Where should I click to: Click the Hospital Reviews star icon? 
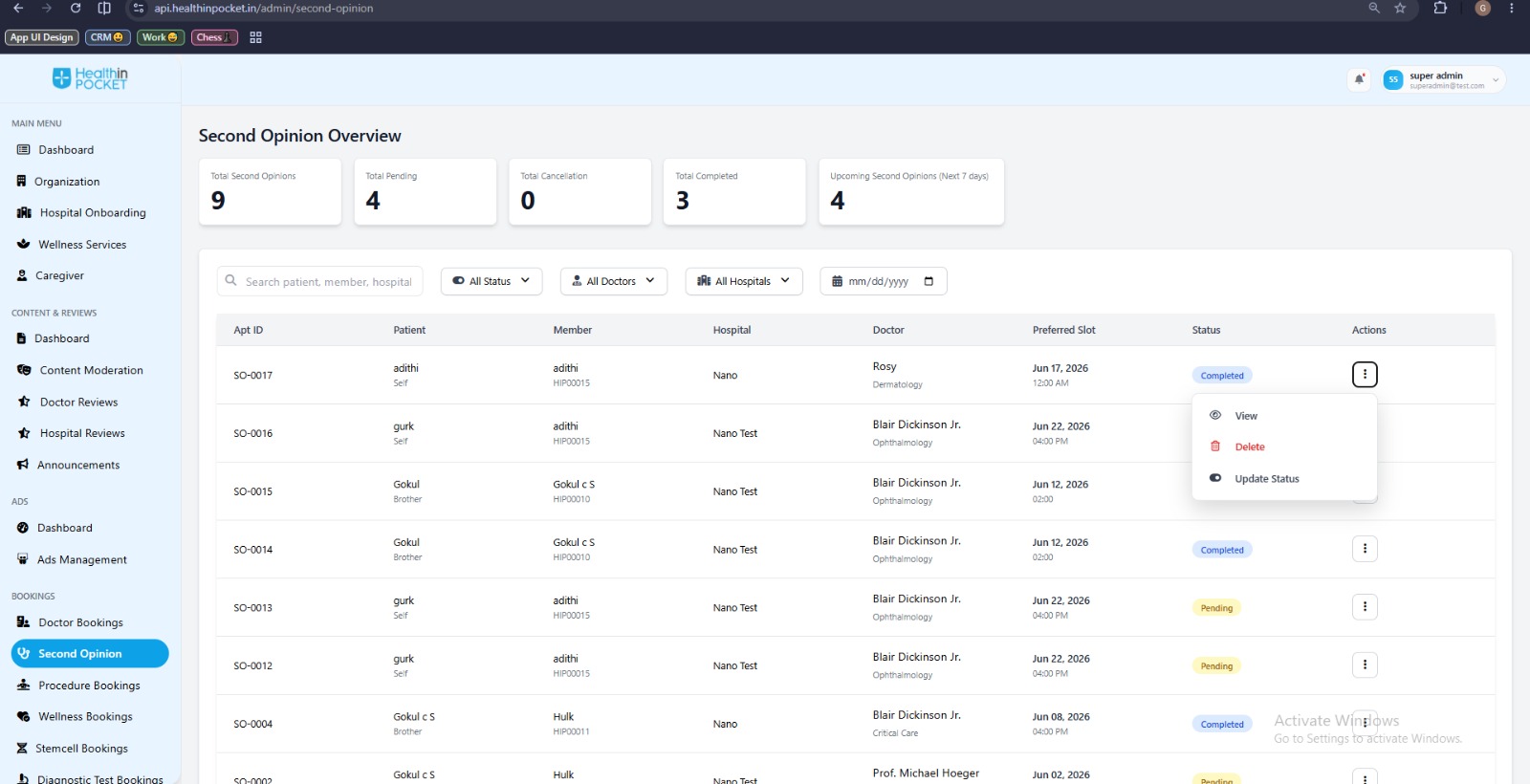[x=24, y=433]
